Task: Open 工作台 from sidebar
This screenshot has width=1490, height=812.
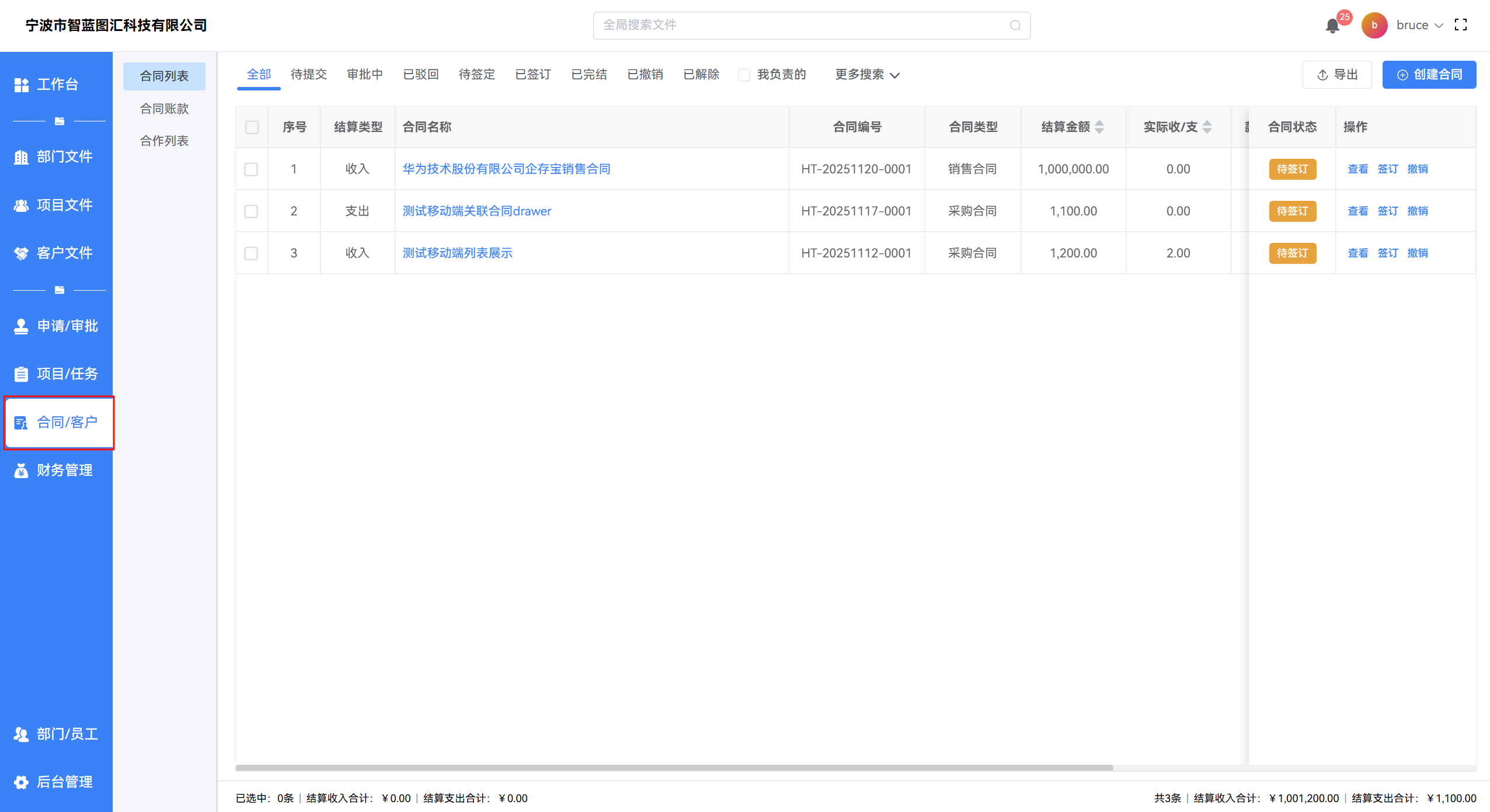Action: point(57,85)
